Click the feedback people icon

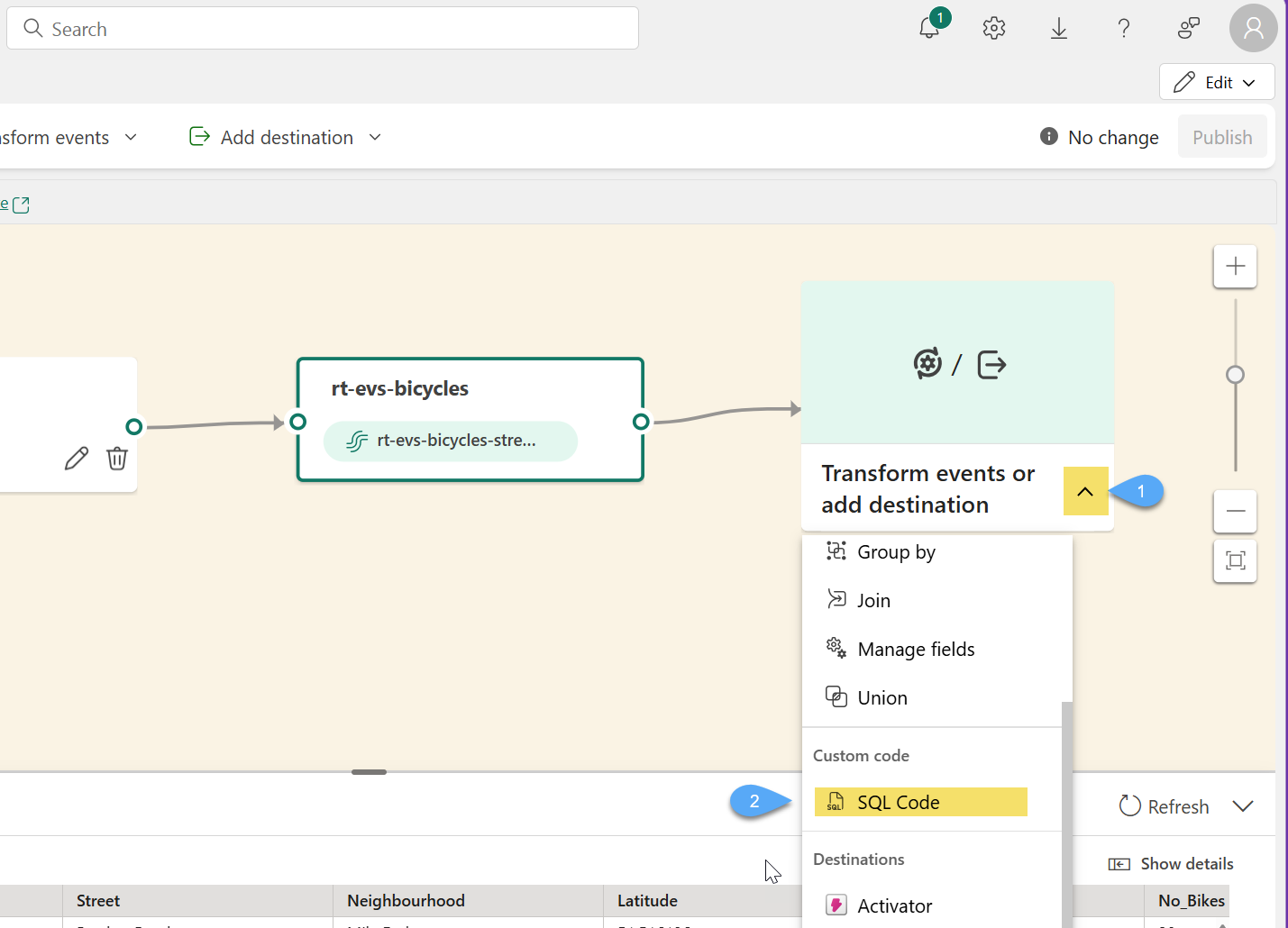point(1189,29)
